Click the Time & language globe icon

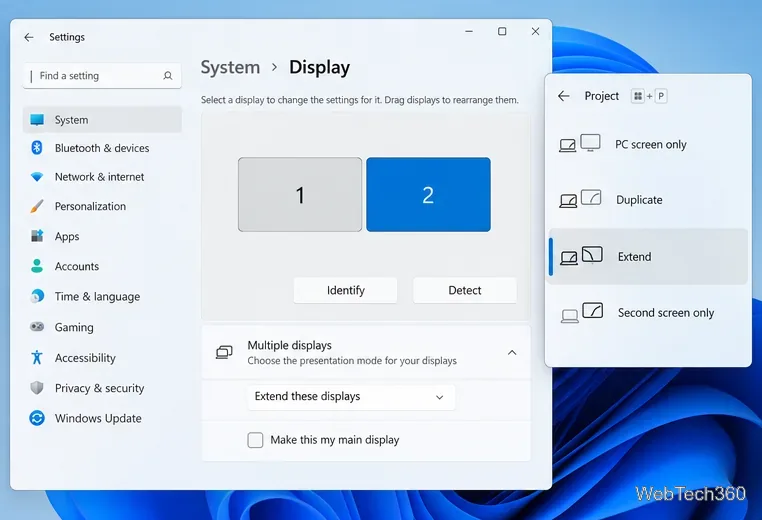click(x=37, y=296)
